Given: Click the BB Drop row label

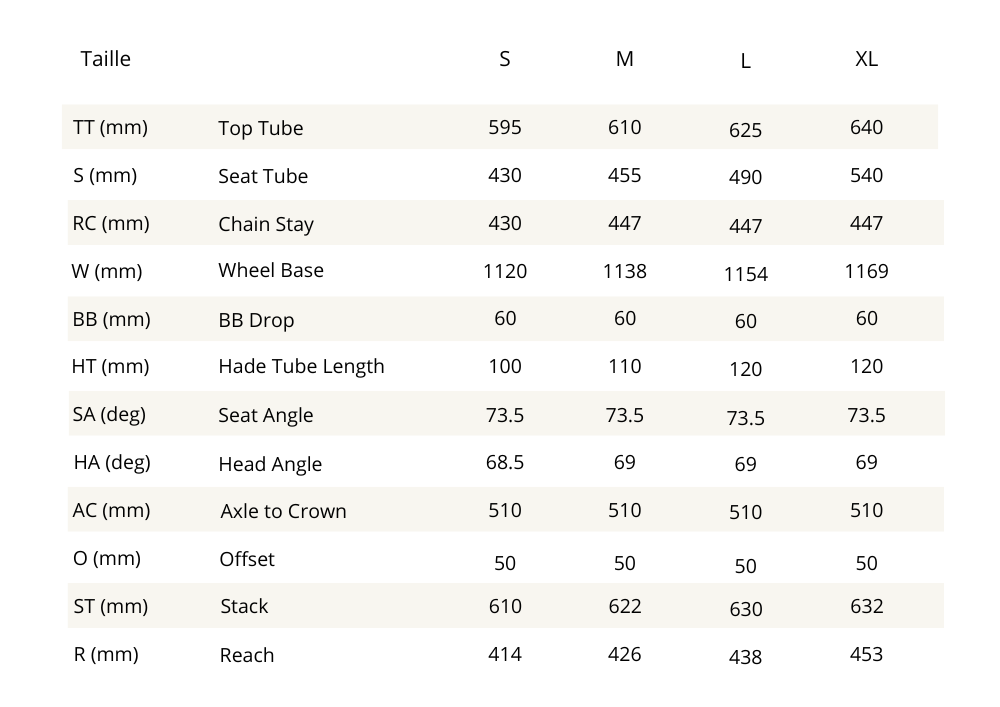Looking at the screenshot, I should click(x=256, y=321).
